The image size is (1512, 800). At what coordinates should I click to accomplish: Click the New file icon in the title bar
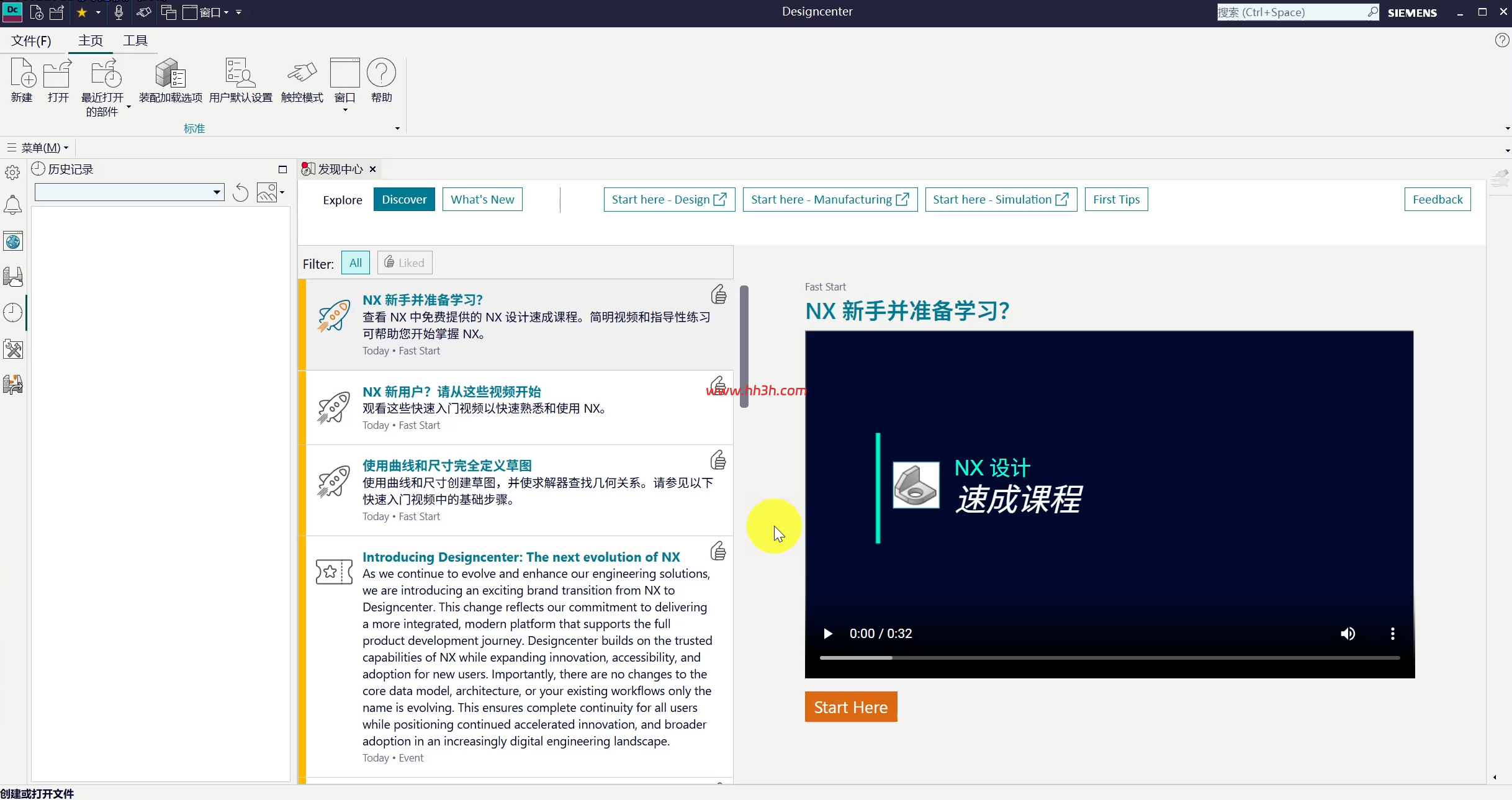[x=37, y=12]
